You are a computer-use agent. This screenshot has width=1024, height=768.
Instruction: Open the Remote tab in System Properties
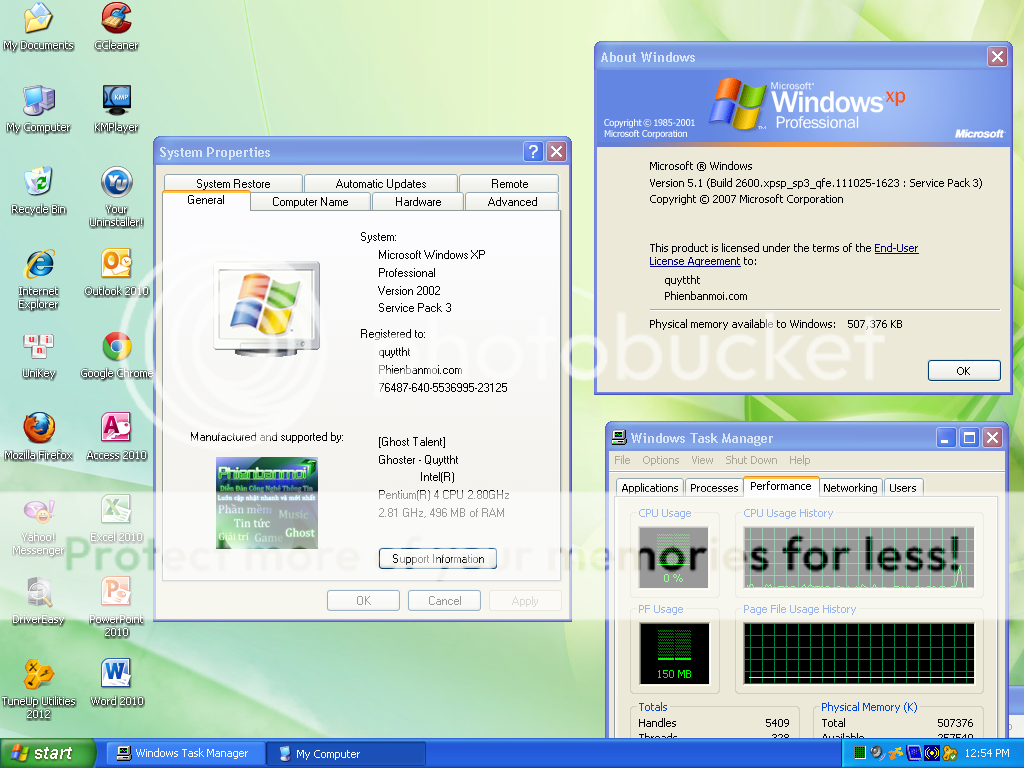(x=509, y=184)
